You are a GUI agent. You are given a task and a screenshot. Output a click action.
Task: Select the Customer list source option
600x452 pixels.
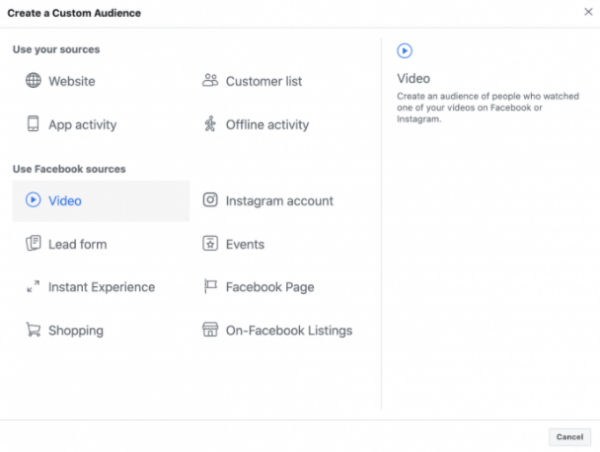coord(264,81)
